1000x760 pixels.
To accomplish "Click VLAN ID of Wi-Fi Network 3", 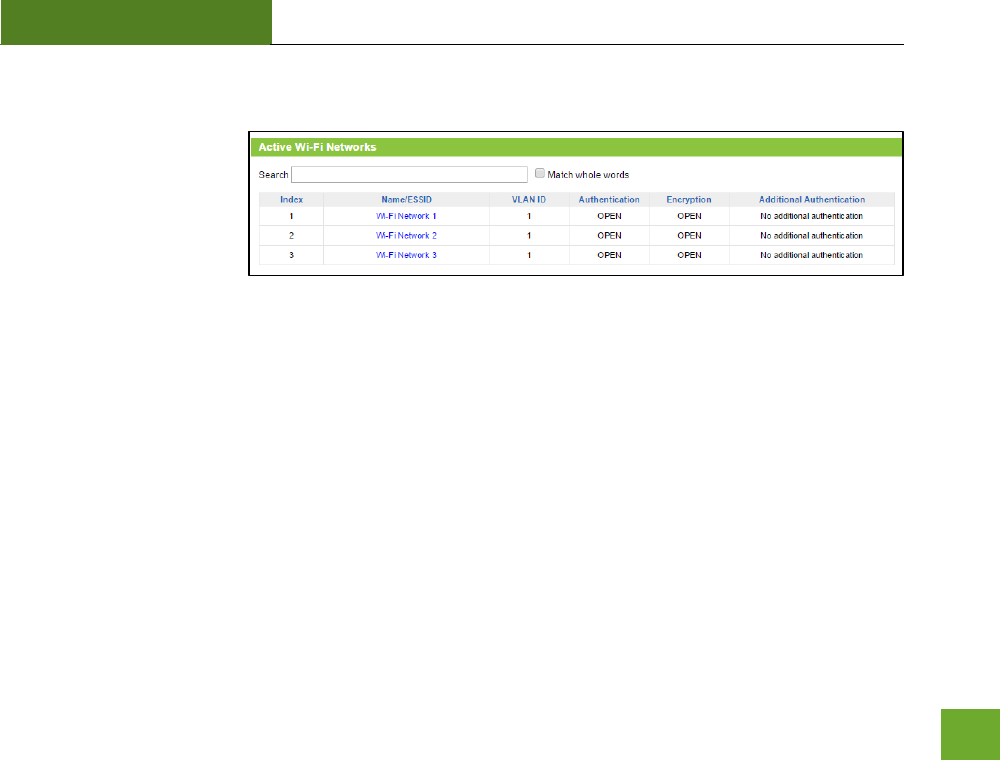I will coord(529,255).
